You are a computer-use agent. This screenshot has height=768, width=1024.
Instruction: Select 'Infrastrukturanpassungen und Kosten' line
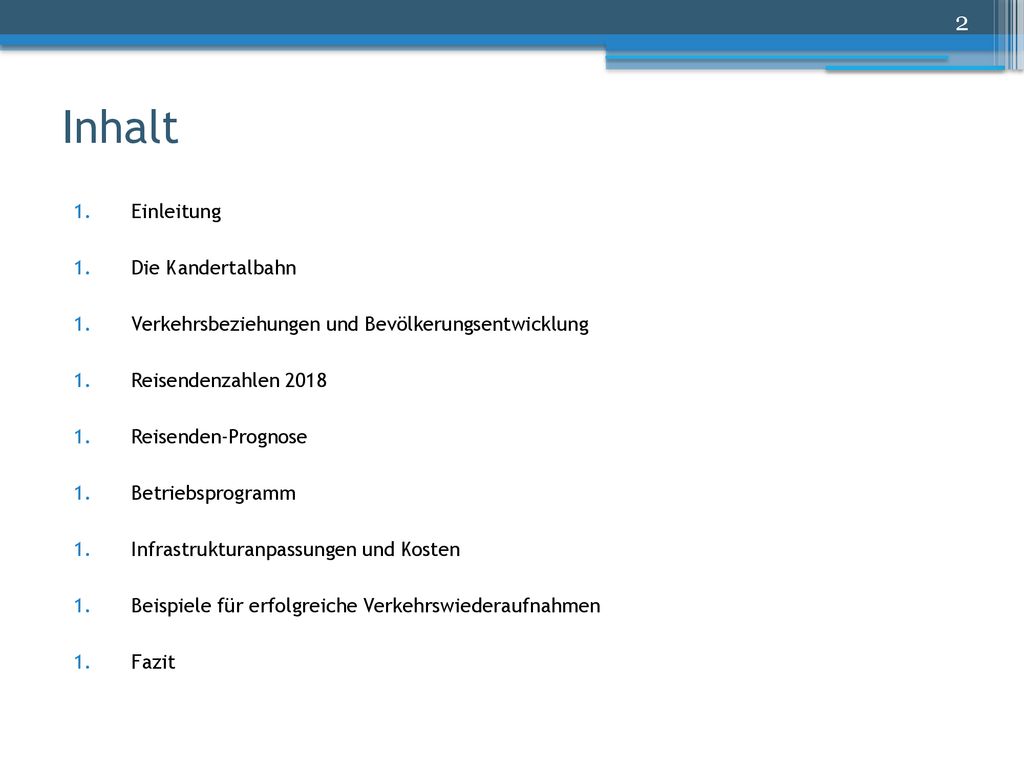pyautogui.click(x=295, y=549)
